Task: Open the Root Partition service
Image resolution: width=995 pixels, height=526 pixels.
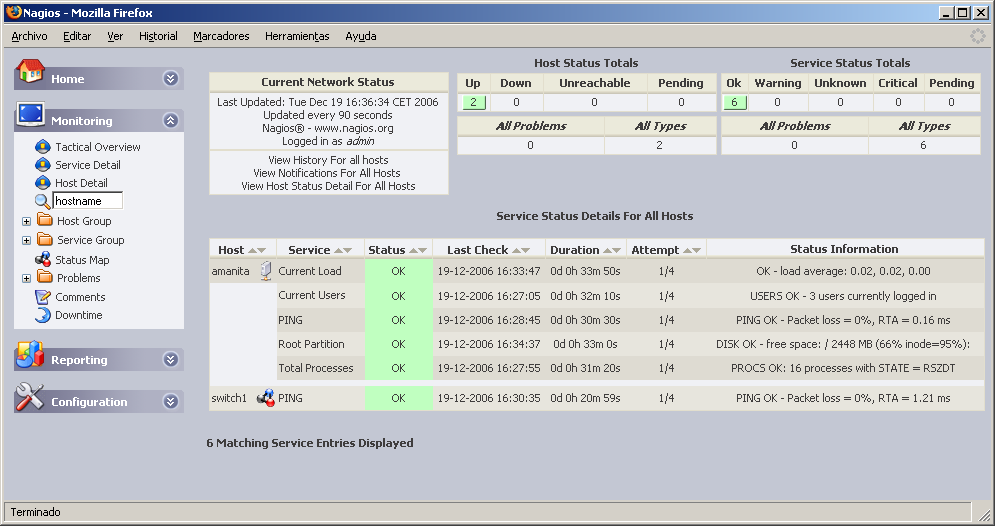Action: pos(311,344)
